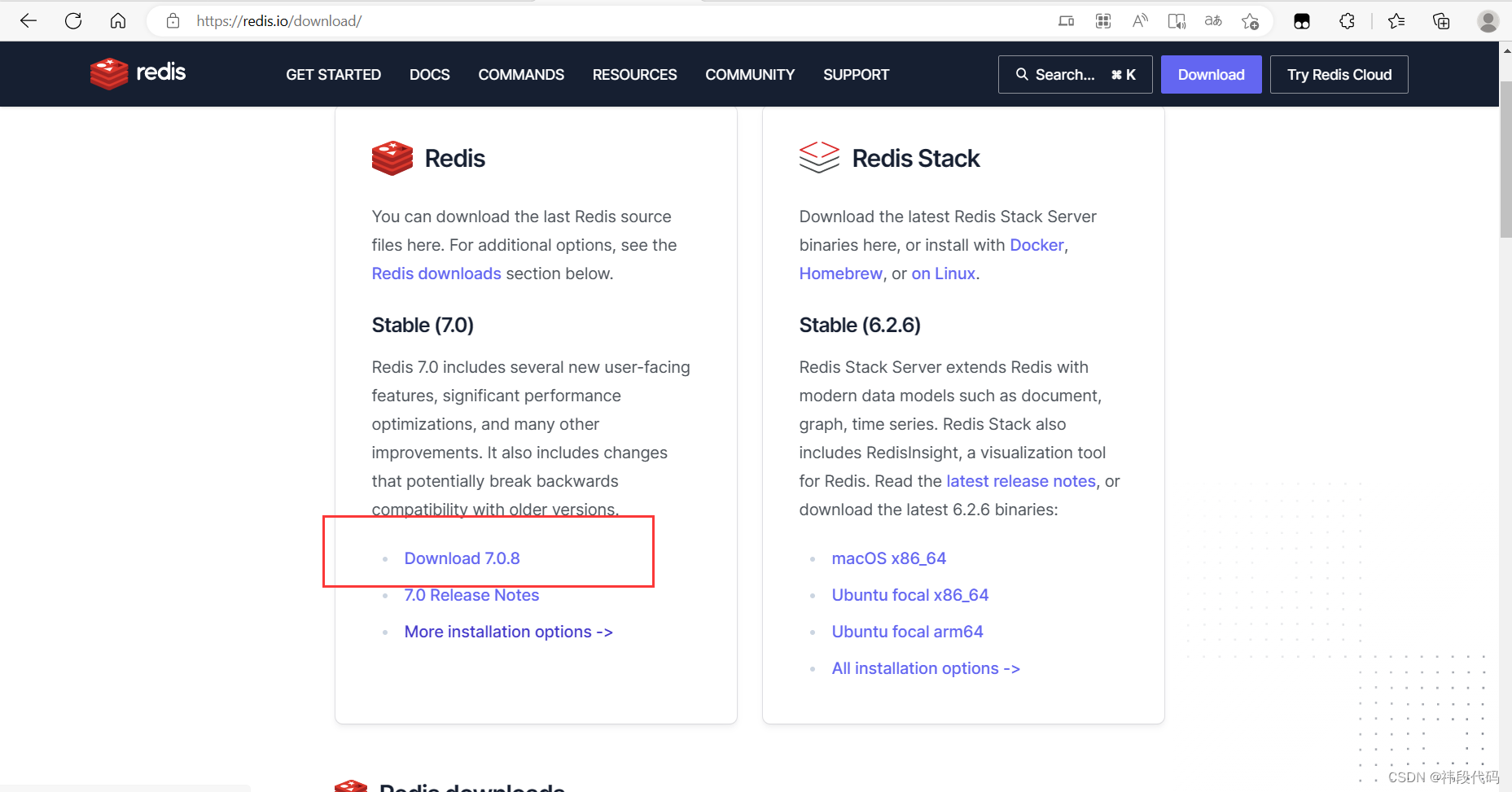Click the magnifier icon in the search box
The image size is (1512, 792).
pos(1022,74)
